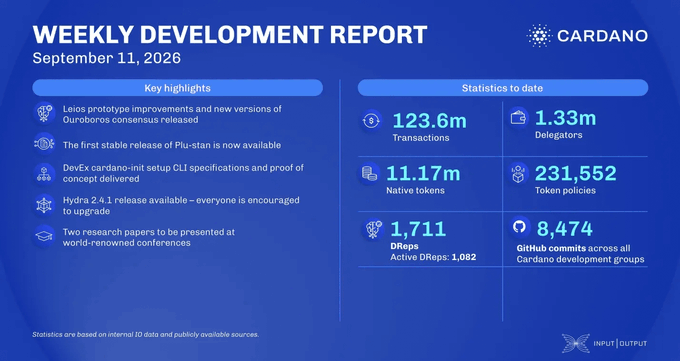
Task: Click the research papers graduation cap icon
Action: tap(45, 236)
